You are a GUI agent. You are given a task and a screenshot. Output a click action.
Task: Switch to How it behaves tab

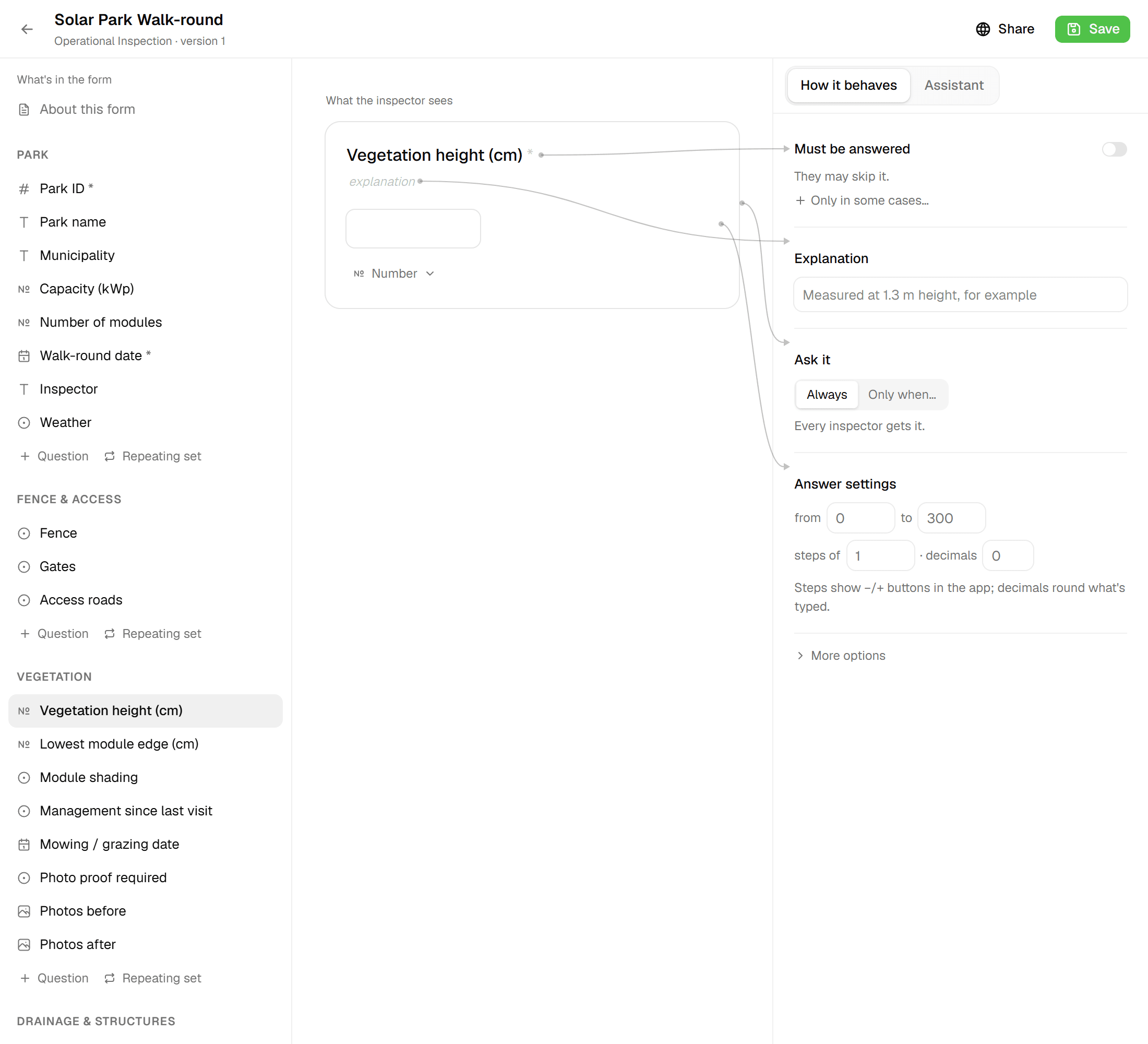tap(848, 86)
